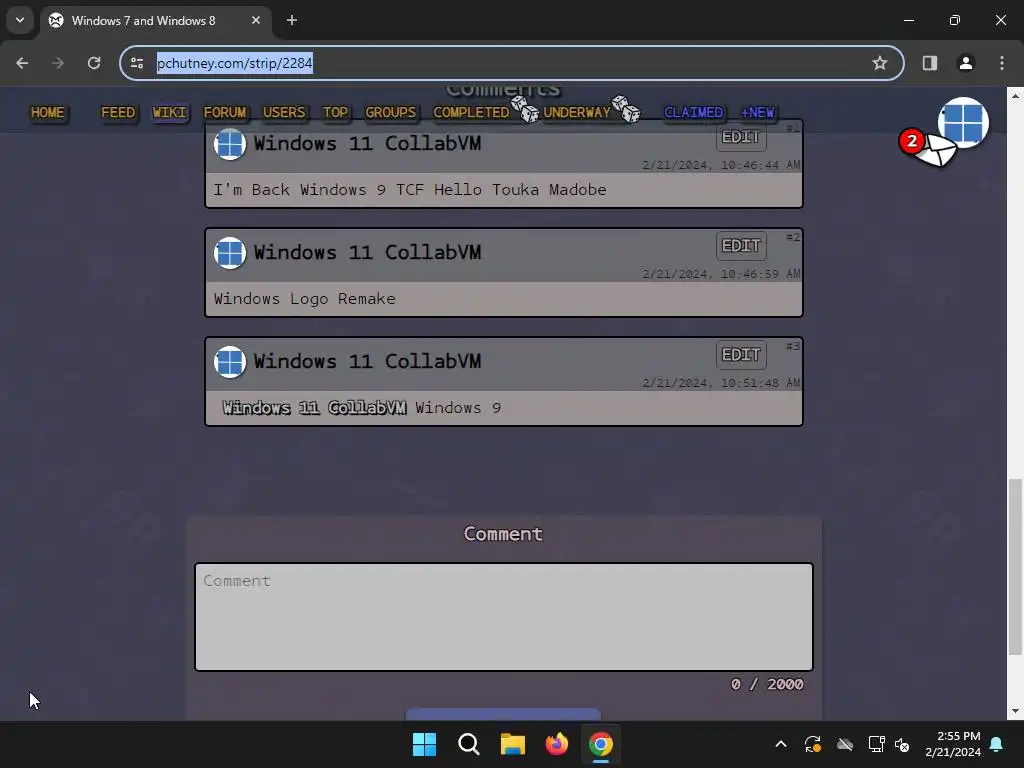Image resolution: width=1024 pixels, height=768 pixels.
Task: Open the sync status tray icon
Action: [813, 744]
